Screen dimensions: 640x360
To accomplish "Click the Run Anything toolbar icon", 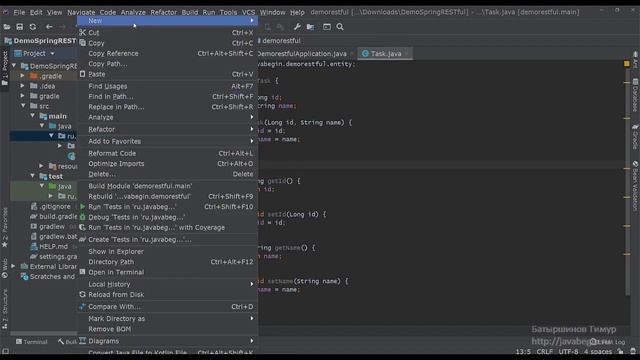I will 327,27.
